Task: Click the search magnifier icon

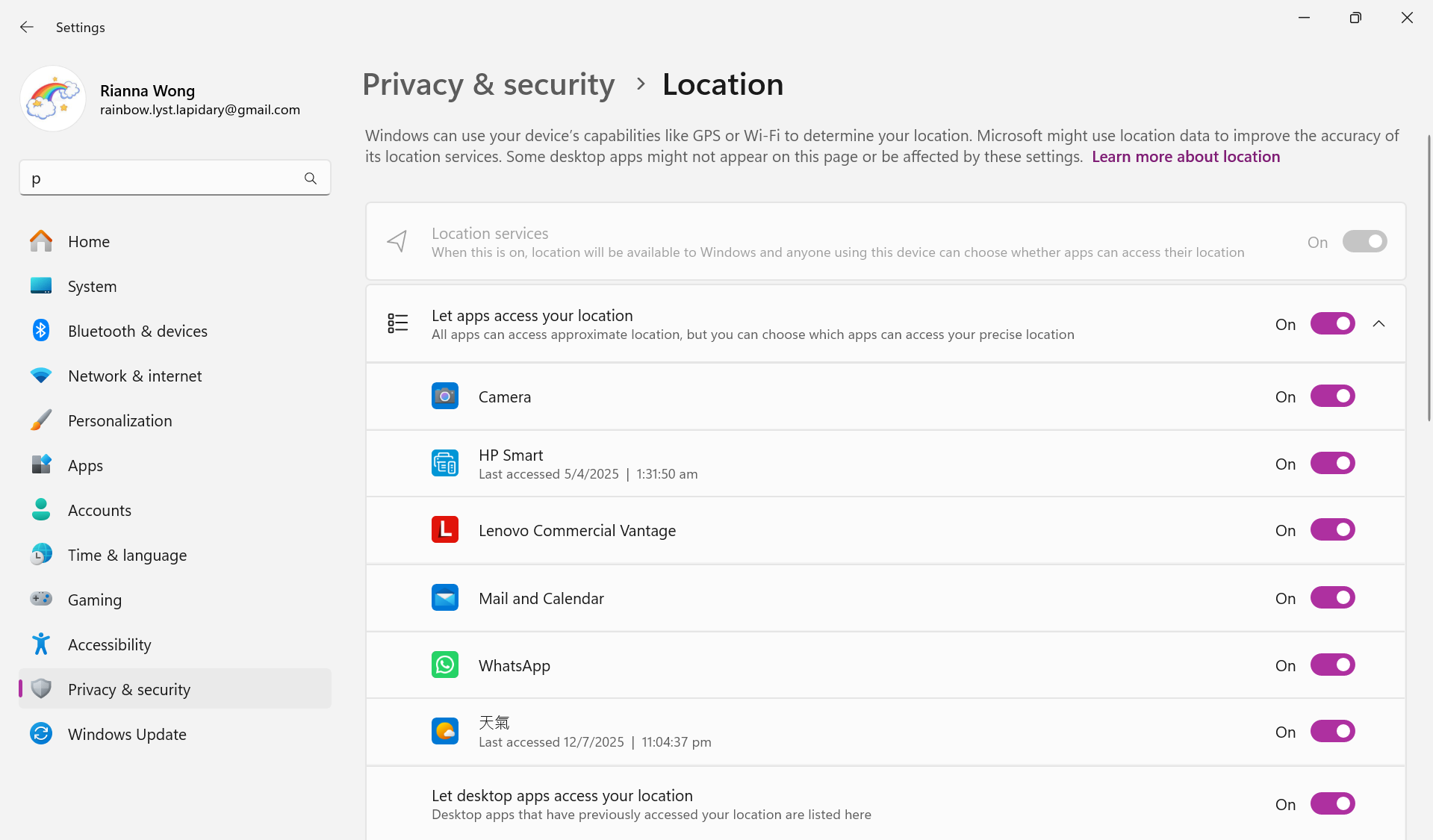Action: click(311, 178)
